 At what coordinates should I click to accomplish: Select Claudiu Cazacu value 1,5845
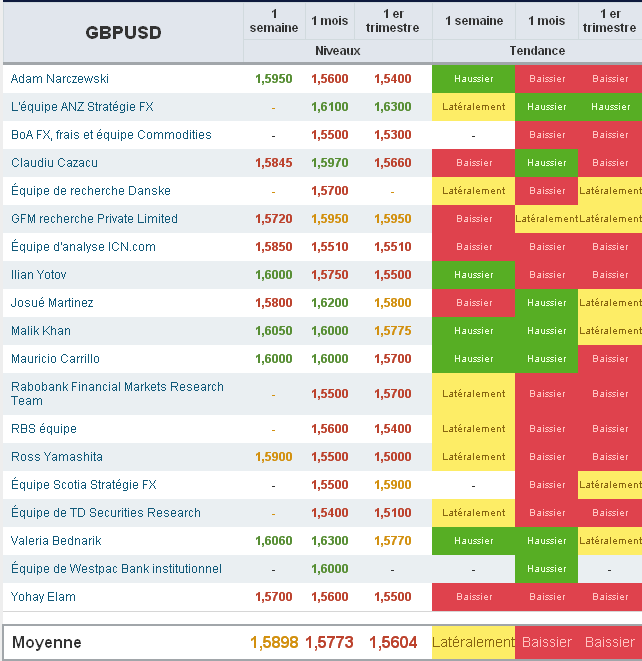click(x=274, y=163)
